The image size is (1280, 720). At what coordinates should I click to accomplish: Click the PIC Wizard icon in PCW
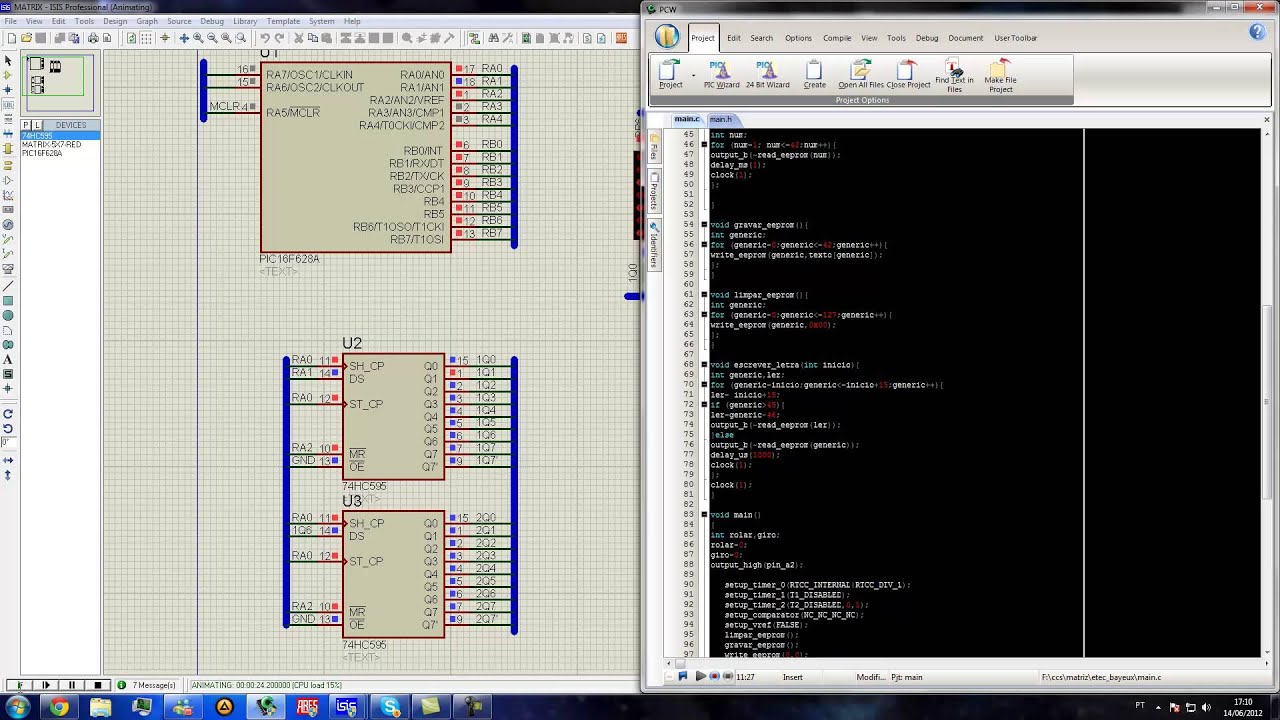[x=721, y=74]
